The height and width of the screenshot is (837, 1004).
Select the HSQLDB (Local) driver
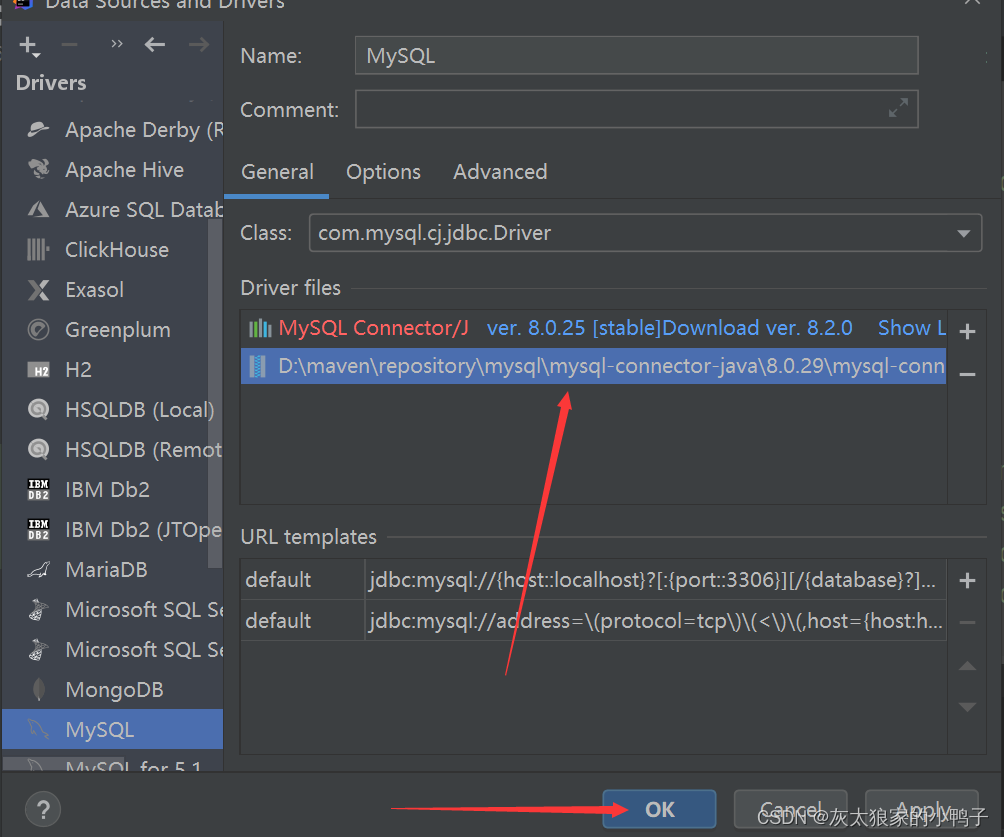tap(113, 410)
